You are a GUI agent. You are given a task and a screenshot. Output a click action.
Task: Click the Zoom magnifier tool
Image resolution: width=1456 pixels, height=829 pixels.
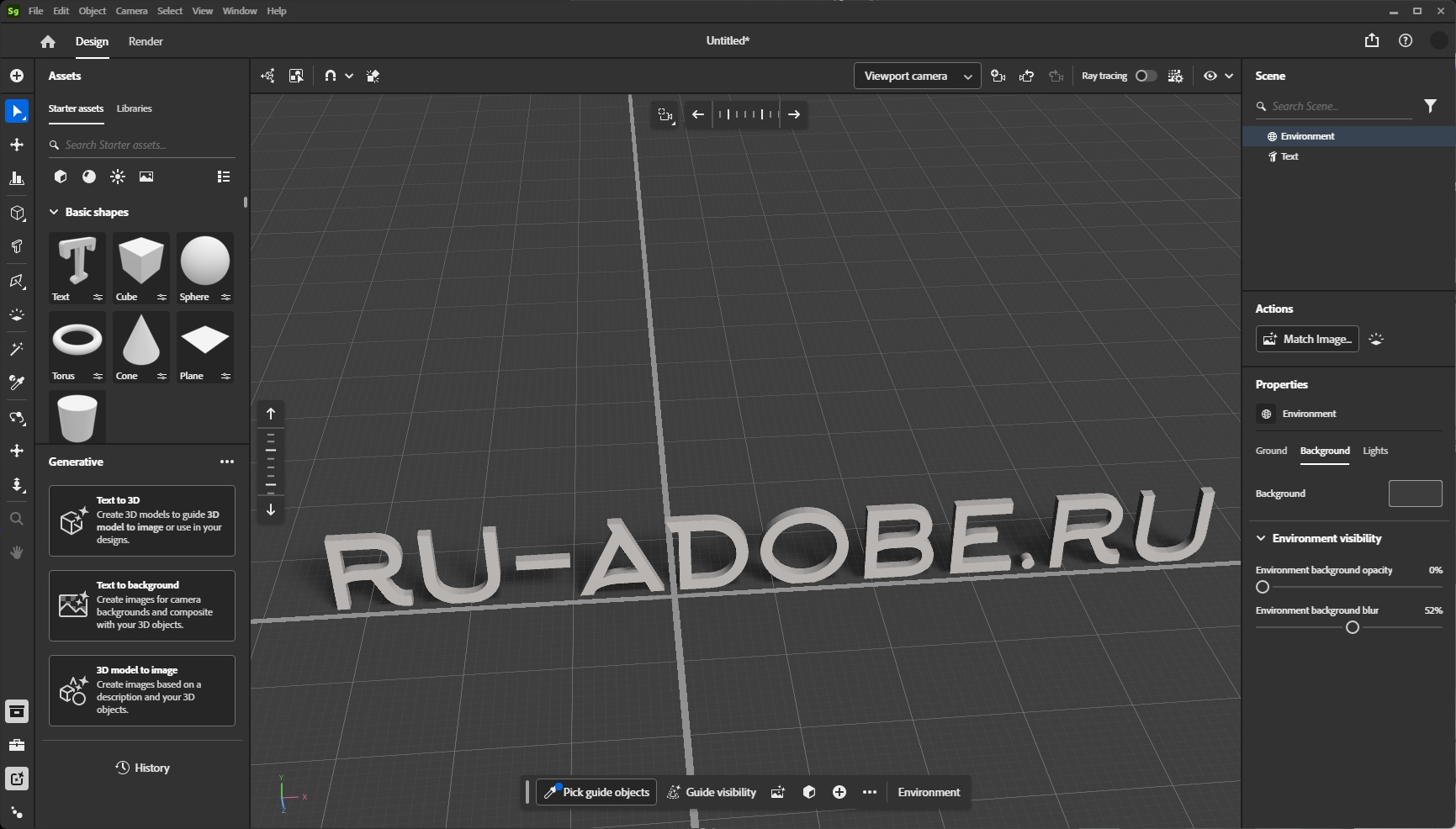click(x=17, y=519)
